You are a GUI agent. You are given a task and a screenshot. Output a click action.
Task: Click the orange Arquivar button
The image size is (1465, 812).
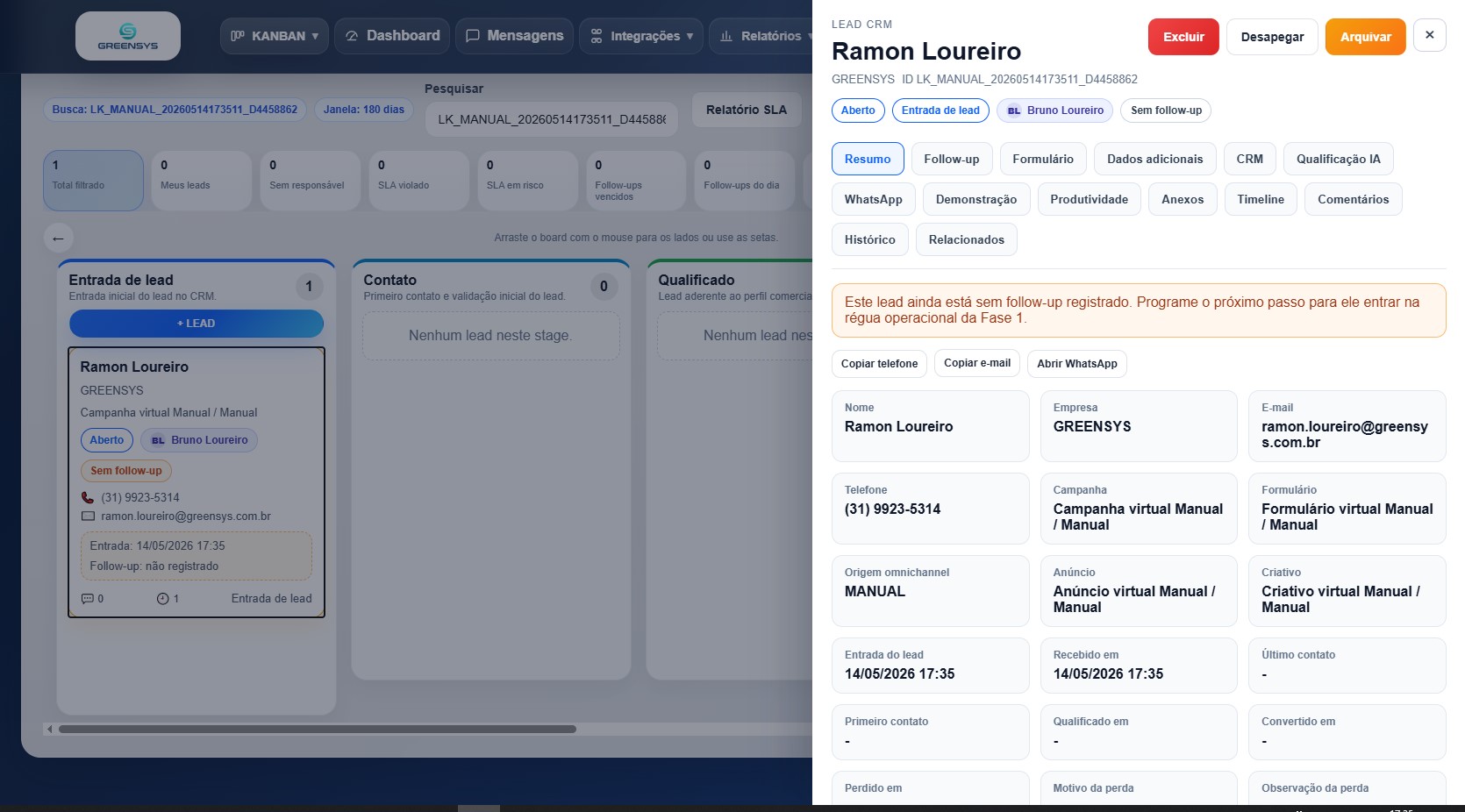click(1366, 37)
